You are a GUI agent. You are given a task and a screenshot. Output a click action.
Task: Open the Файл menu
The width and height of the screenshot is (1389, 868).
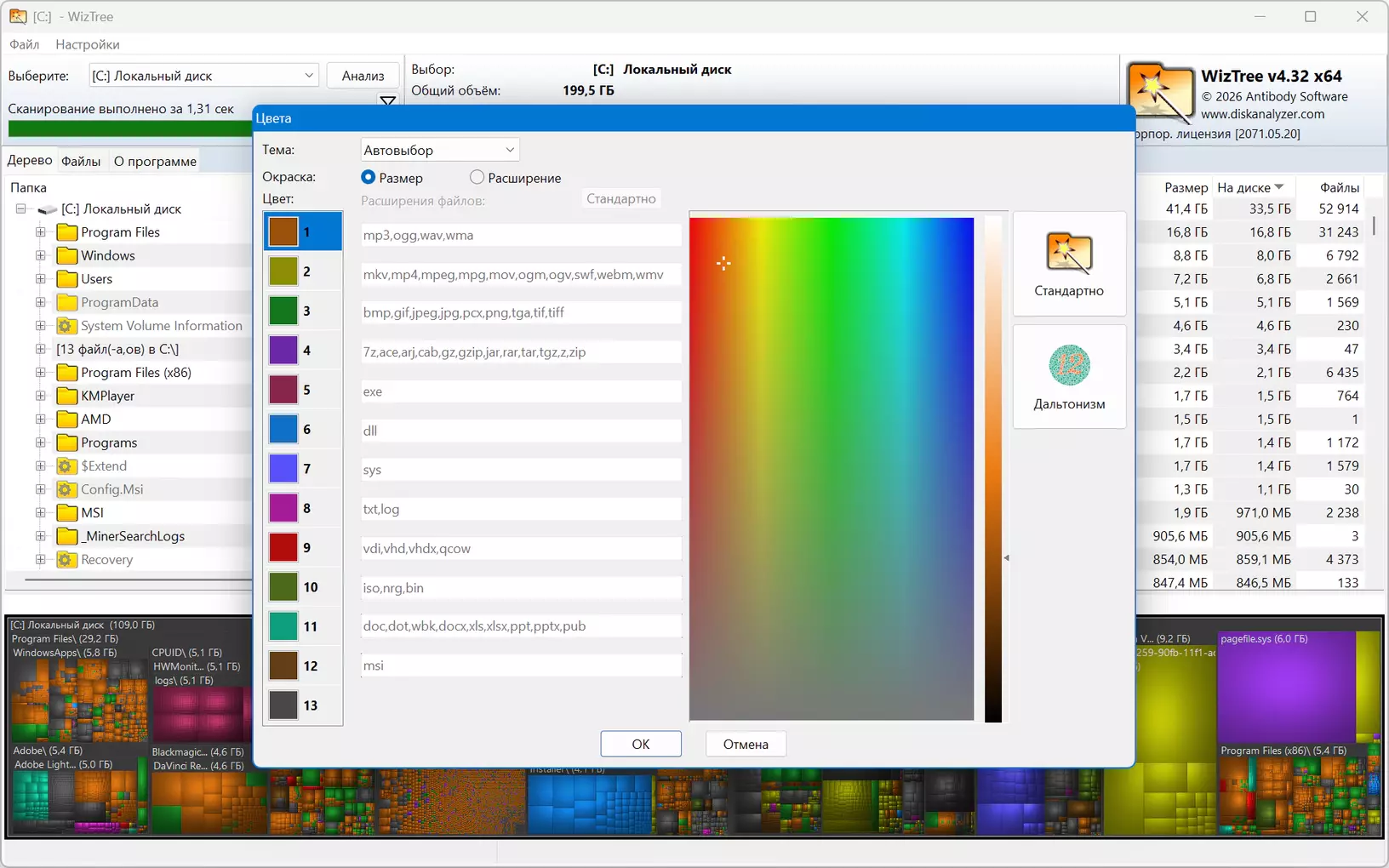25,44
